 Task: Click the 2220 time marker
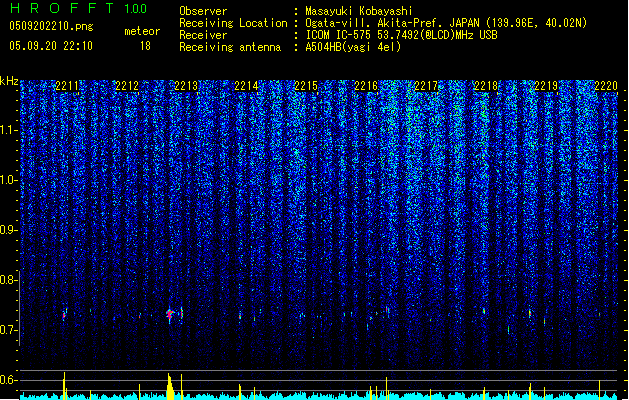[606, 86]
